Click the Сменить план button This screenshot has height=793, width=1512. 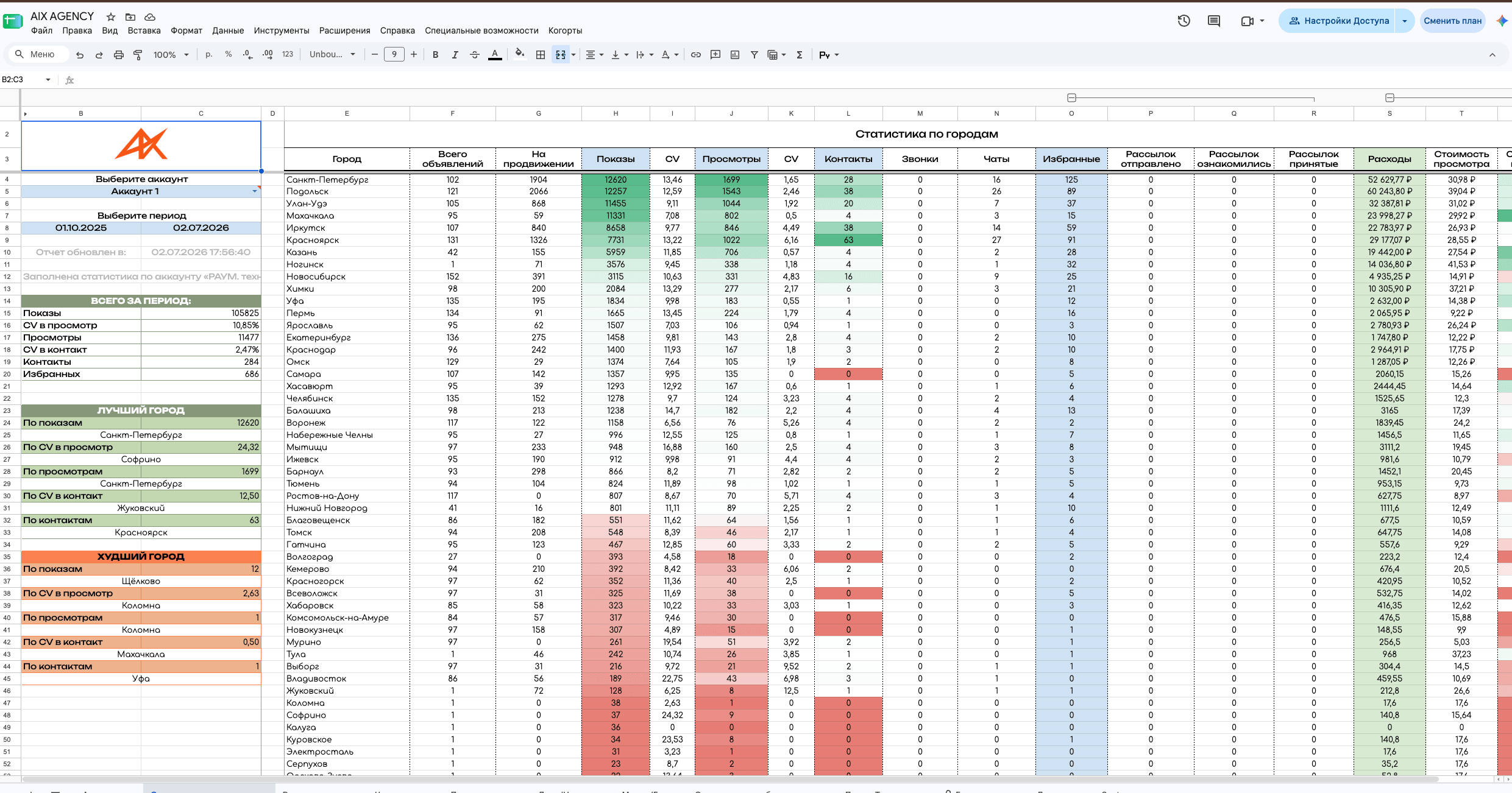tap(1452, 21)
